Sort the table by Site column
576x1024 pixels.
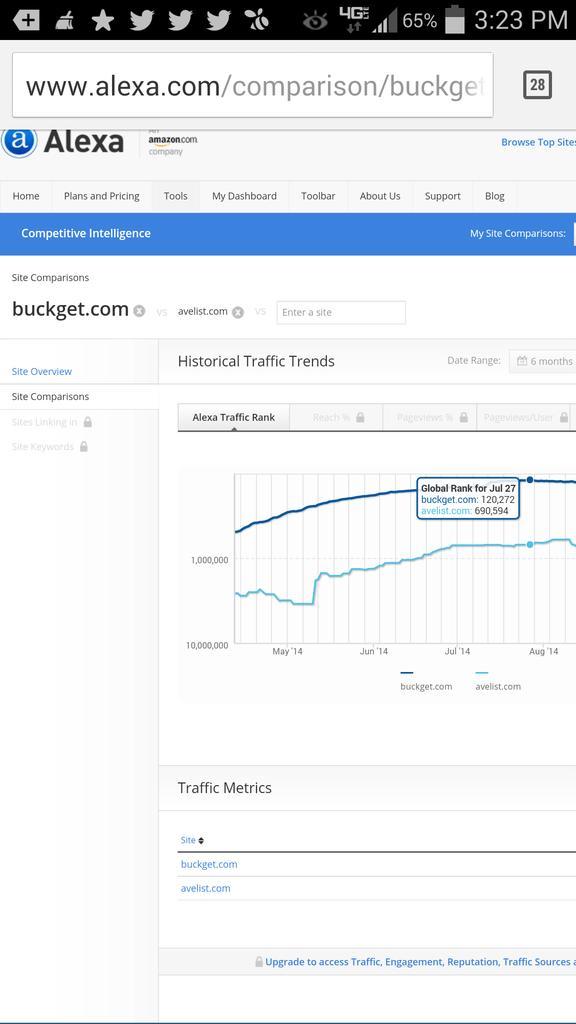point(192,840)
